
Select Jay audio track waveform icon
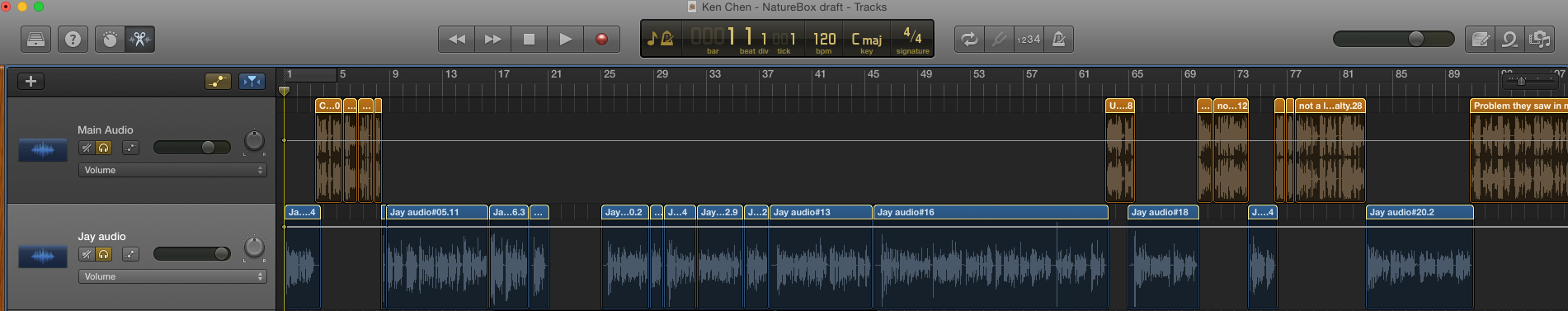point(43,257)
